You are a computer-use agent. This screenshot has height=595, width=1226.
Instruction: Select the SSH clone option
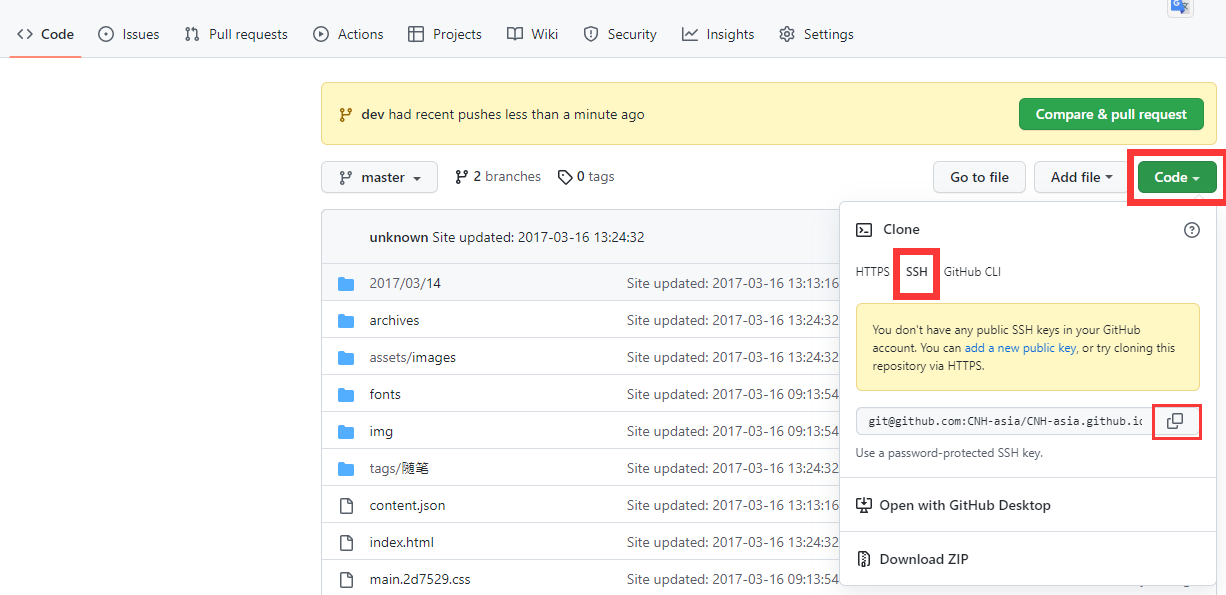click(x=917, y=272)
